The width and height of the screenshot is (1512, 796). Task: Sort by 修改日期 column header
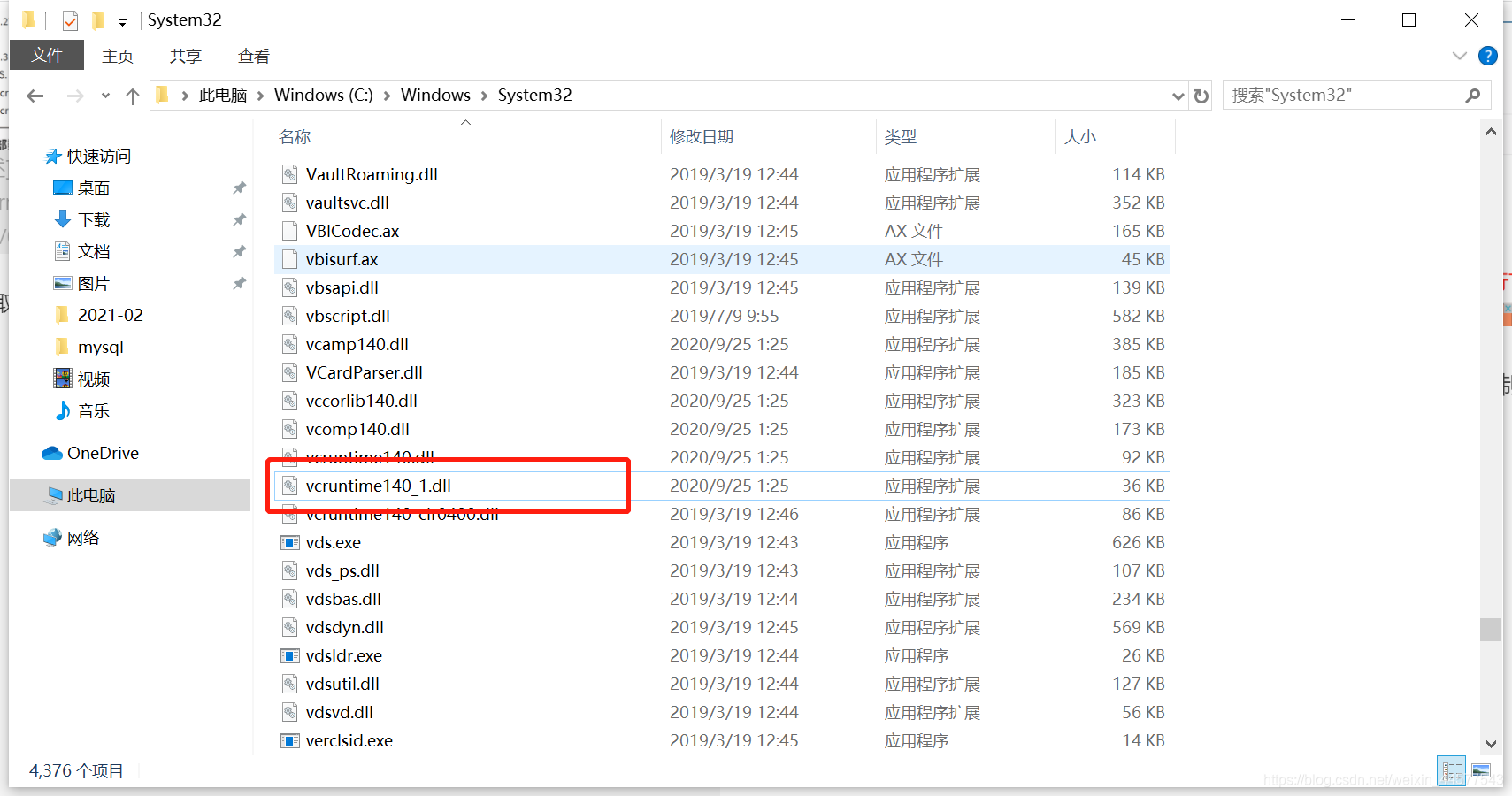(x=702, y=136)
